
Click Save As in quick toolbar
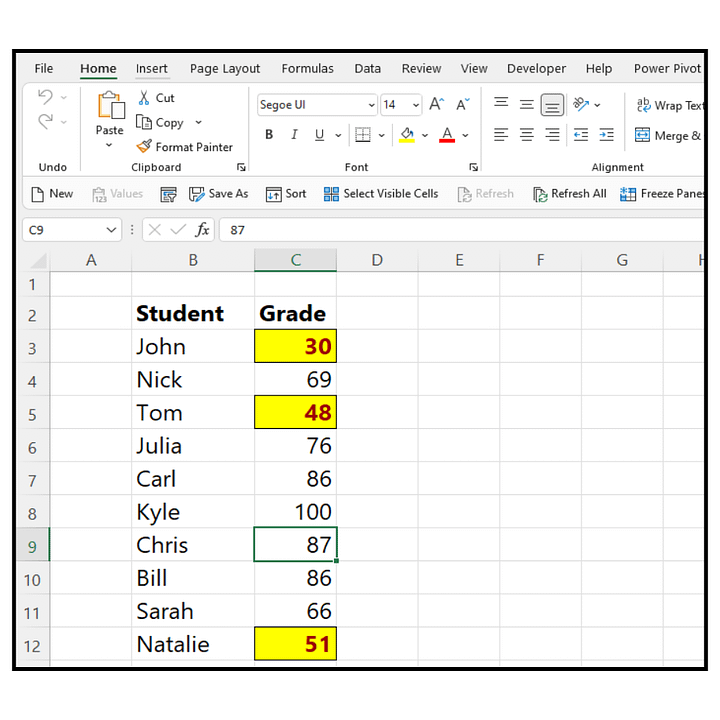(218, 194)
